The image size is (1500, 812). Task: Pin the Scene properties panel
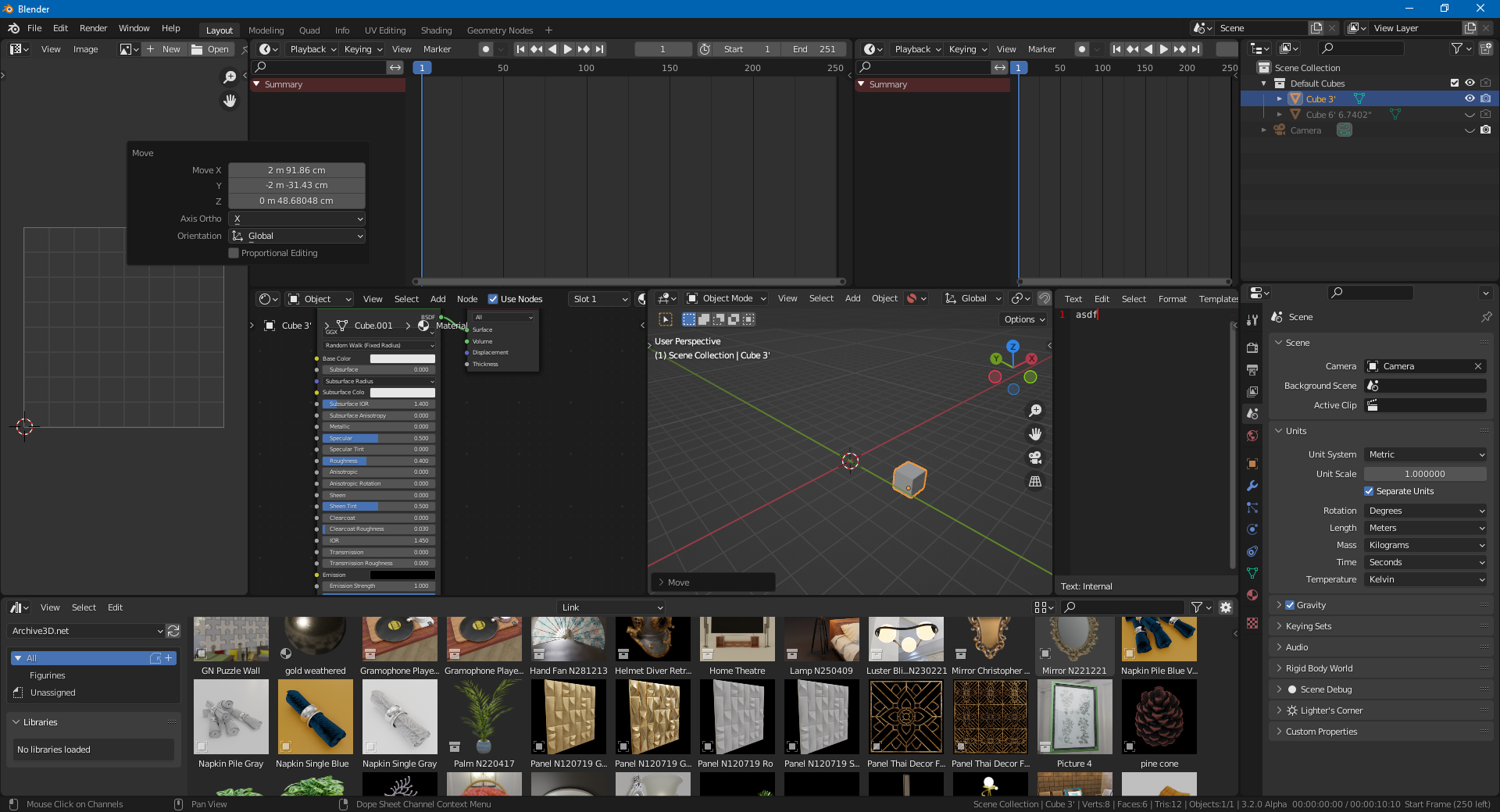click(x=1486, y=317)
